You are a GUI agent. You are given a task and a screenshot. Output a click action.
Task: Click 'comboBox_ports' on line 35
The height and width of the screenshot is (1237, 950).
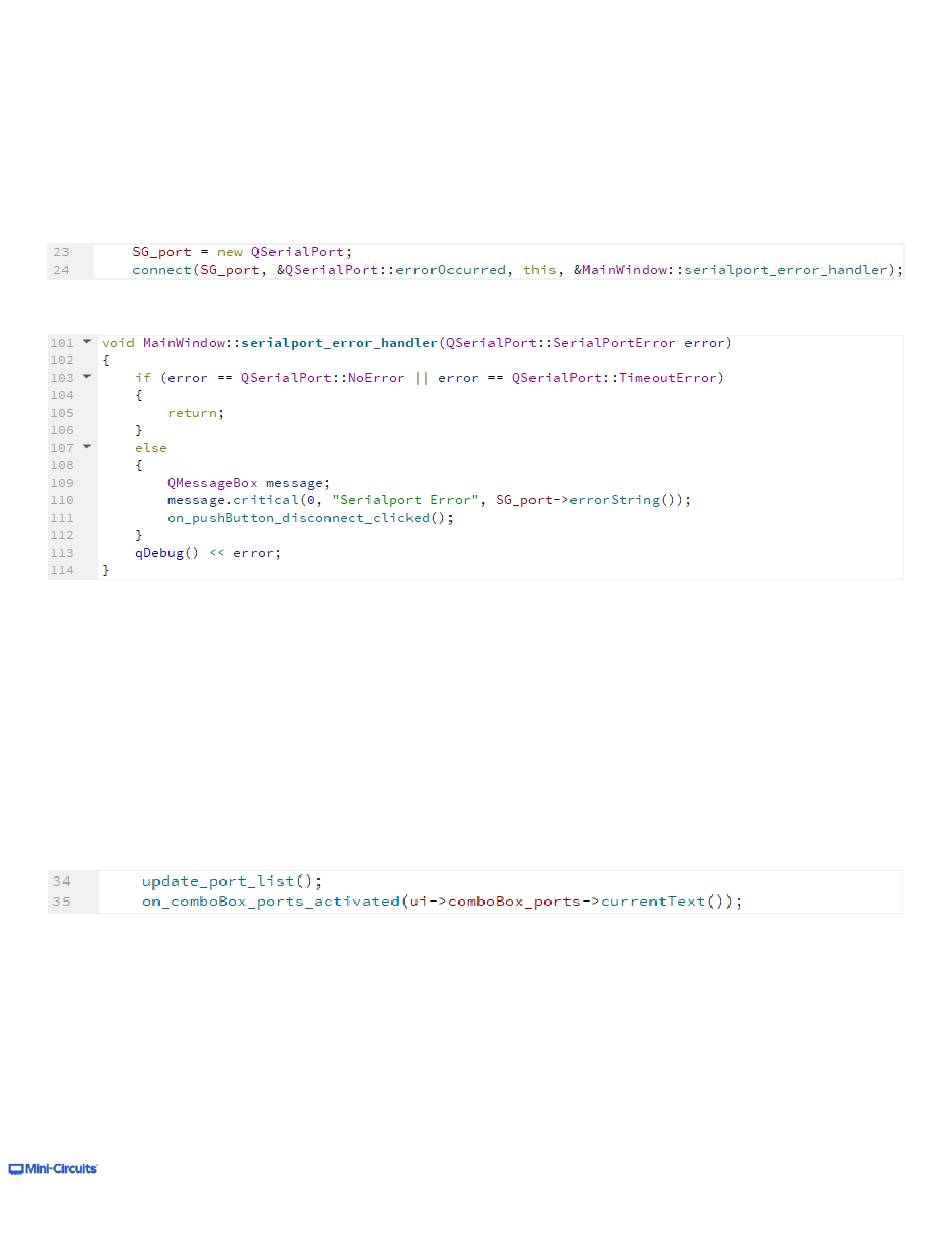point(514,901)
